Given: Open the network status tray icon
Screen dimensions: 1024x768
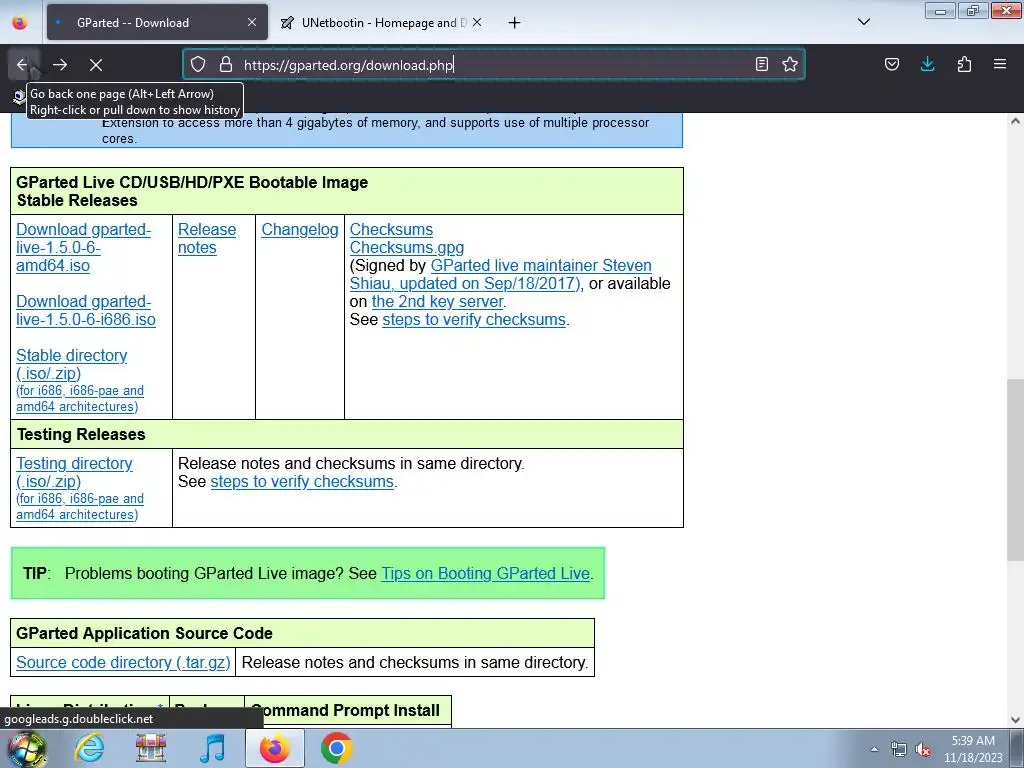Looking at the screenshot, I should pyautogui.click(x=899, y=749).
